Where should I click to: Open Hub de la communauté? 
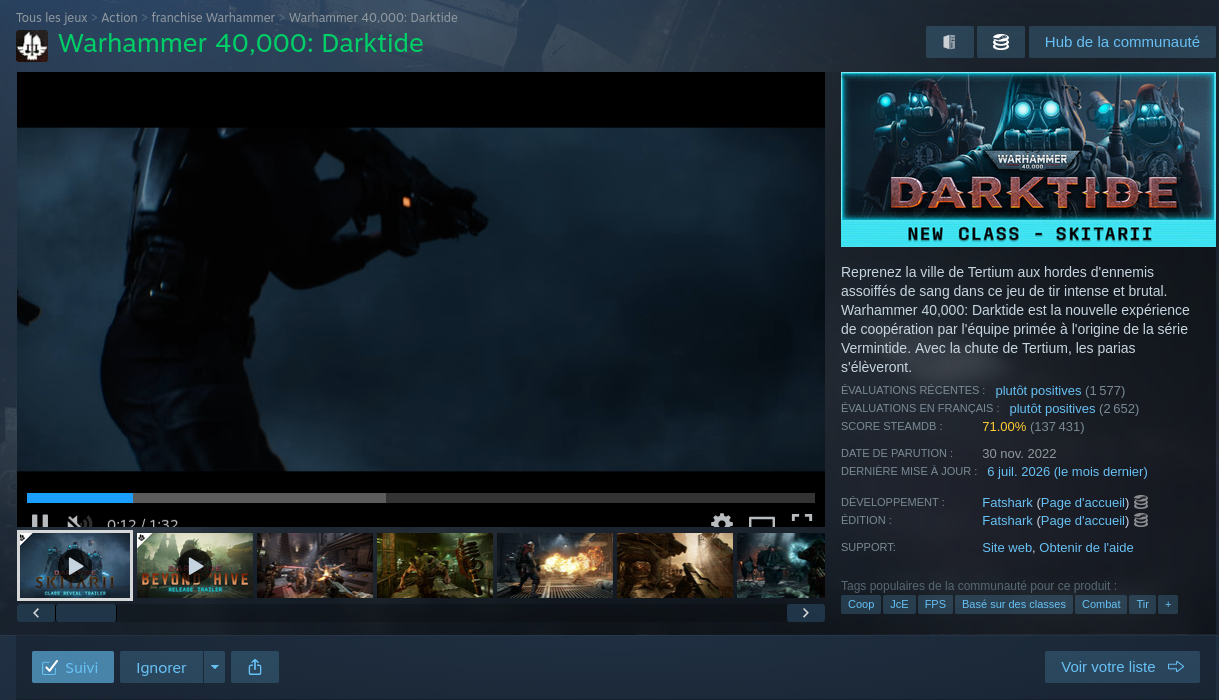1122,42
